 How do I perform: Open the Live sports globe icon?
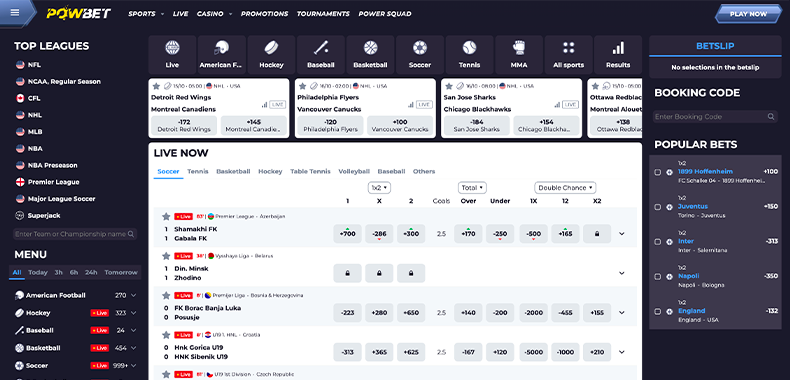coord(172,48)
